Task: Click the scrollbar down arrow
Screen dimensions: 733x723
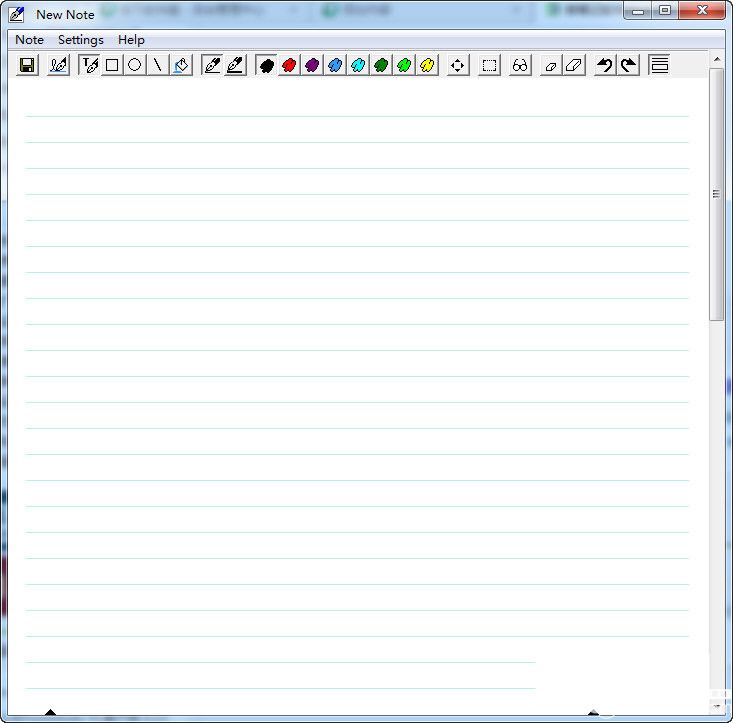Action: pyautogui.click(x=717, y=706)
